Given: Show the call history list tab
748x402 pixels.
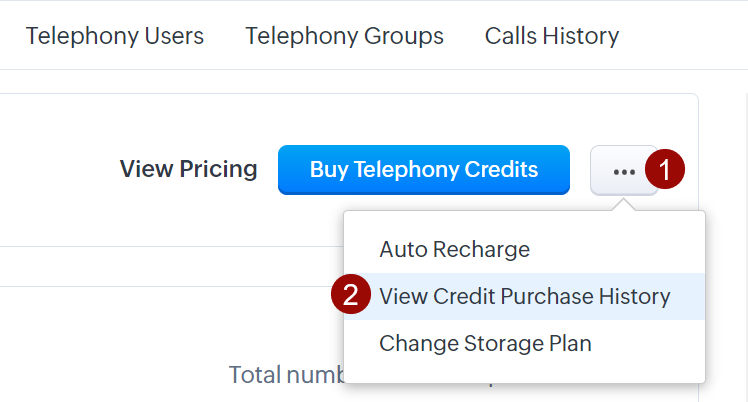Looking at the screenshot, I should [551, 36].
